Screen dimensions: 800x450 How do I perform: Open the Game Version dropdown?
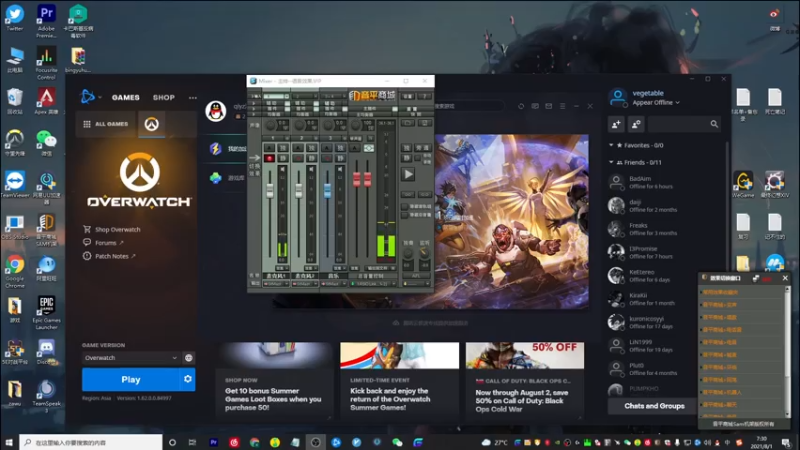tap(131, 358)
